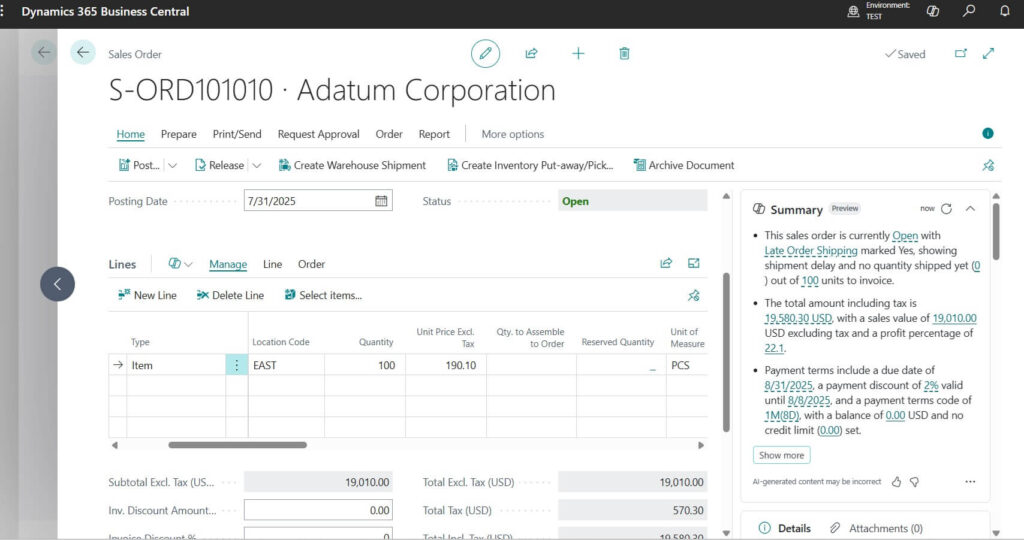The image size is (1024, 540).
Task: Click the dark circular previous-record arrow
Action: click(57, 284)
